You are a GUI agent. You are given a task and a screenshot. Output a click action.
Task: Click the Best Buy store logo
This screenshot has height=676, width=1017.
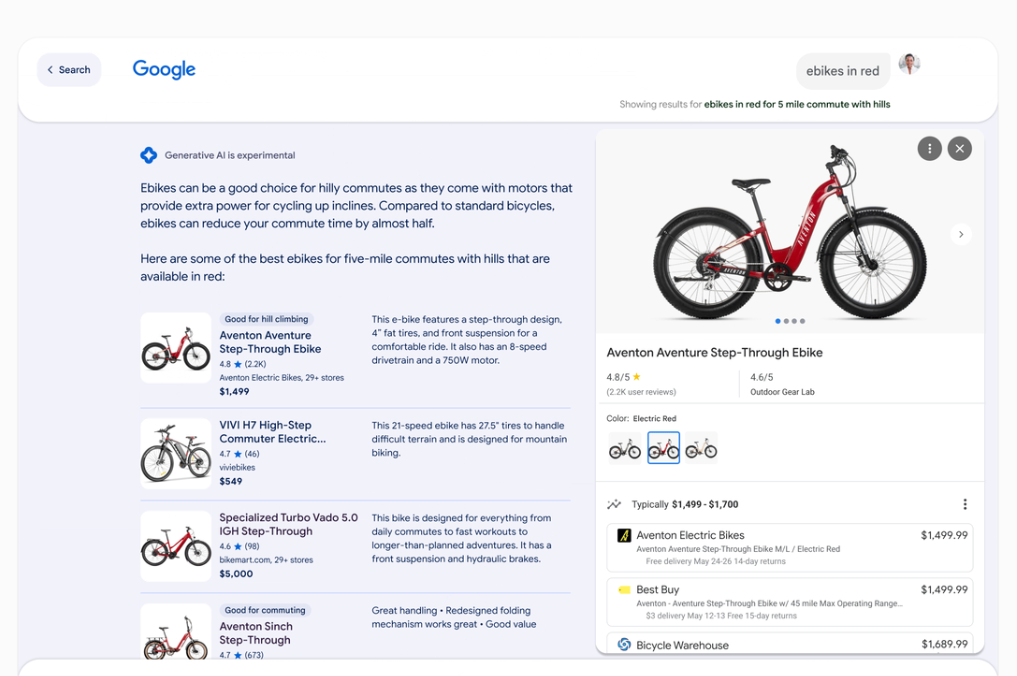(x=624, y=590)
